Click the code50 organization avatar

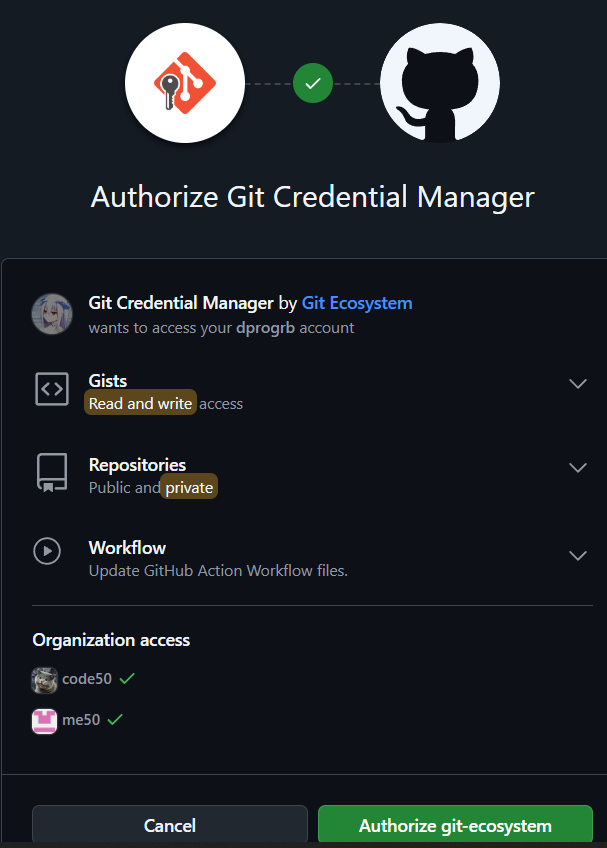pos(44,680)
